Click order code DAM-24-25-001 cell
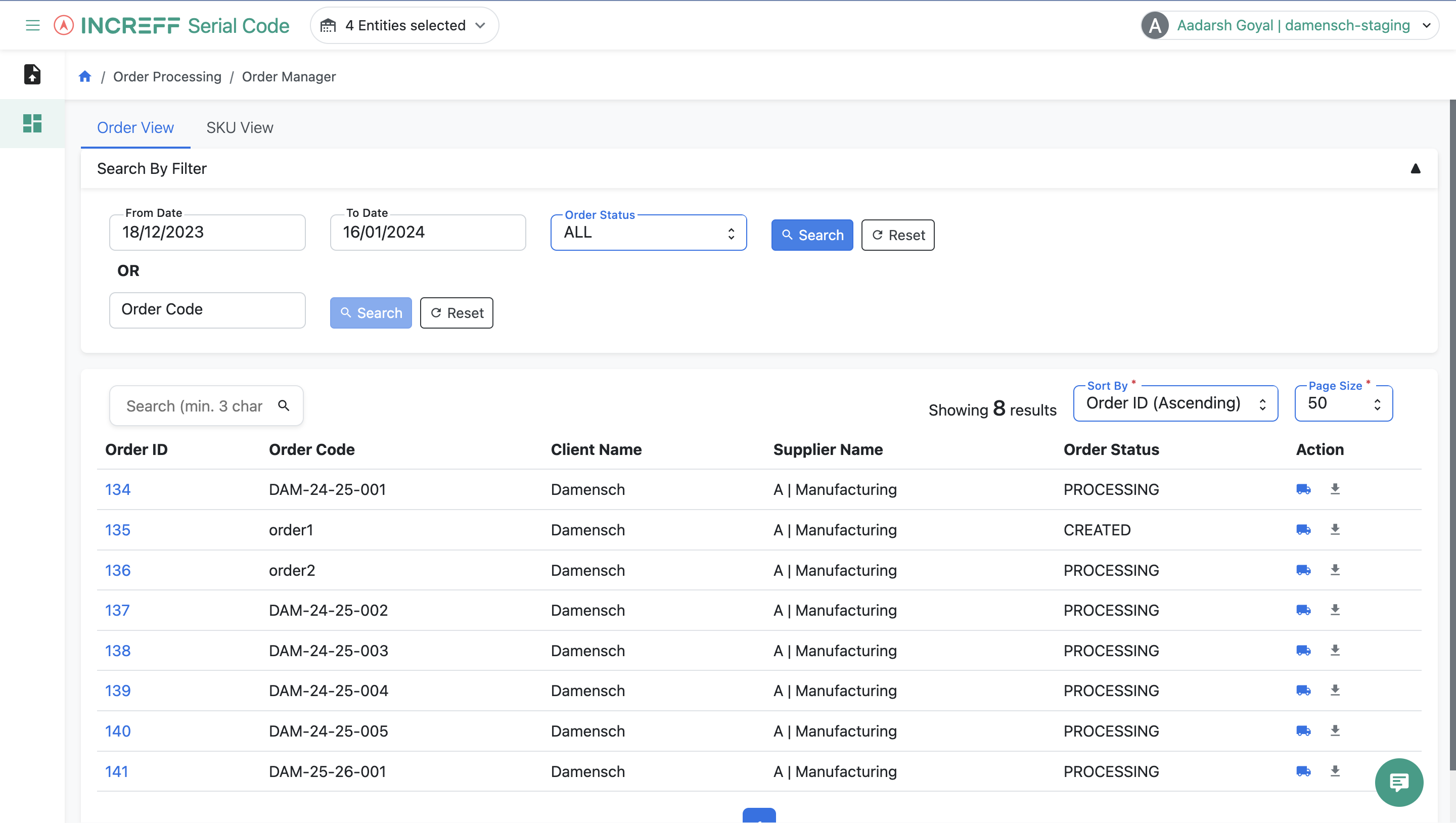This screenshot has width=1456, height=823. pyautogui.click(x=327, y=489)
